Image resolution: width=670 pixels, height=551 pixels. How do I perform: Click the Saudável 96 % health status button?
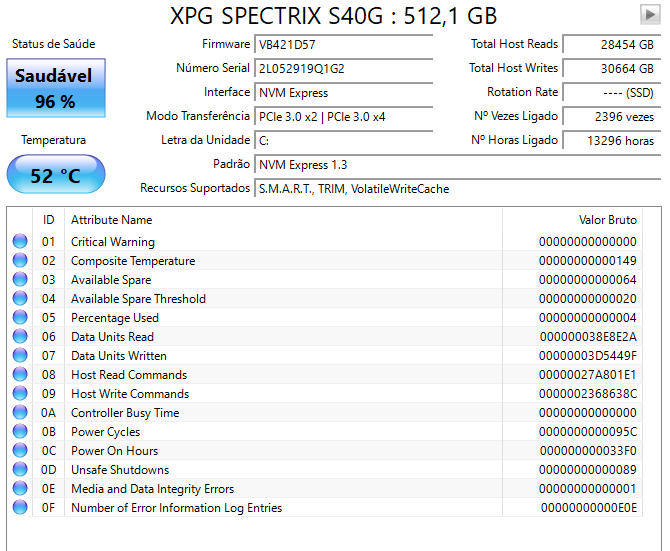click(56, 88)
